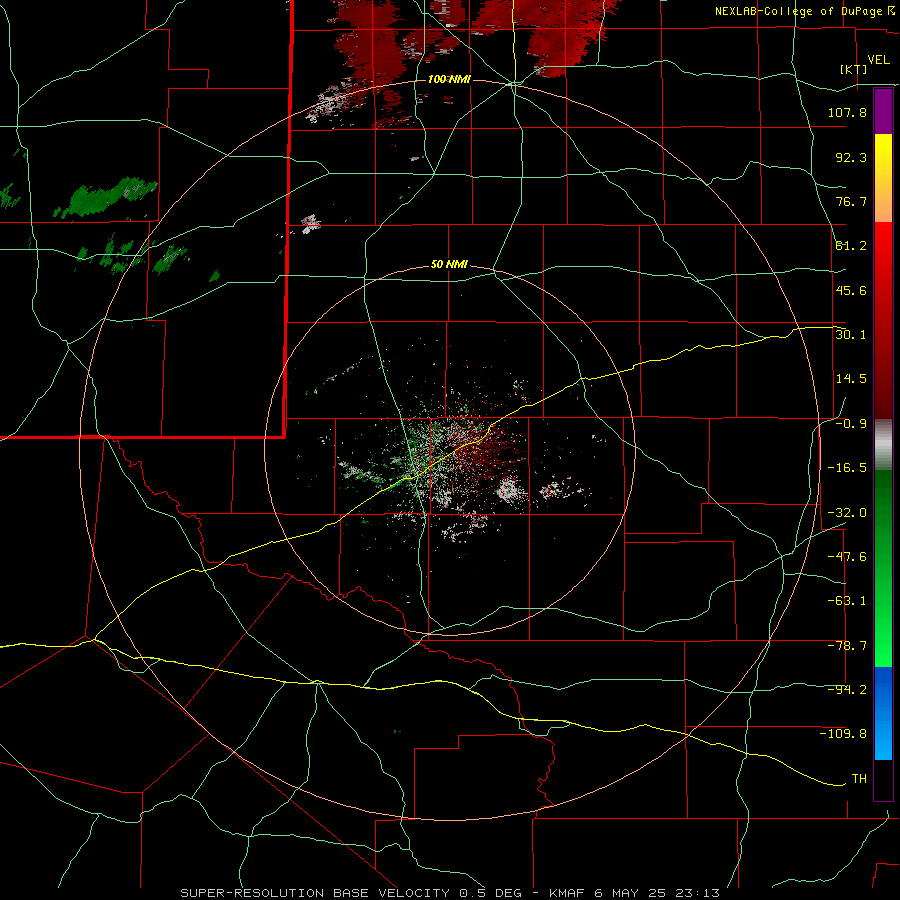Viewport: 900px width, 900px height.
Task: Click the blue segment of the color bar
Action: click(883, 713)
